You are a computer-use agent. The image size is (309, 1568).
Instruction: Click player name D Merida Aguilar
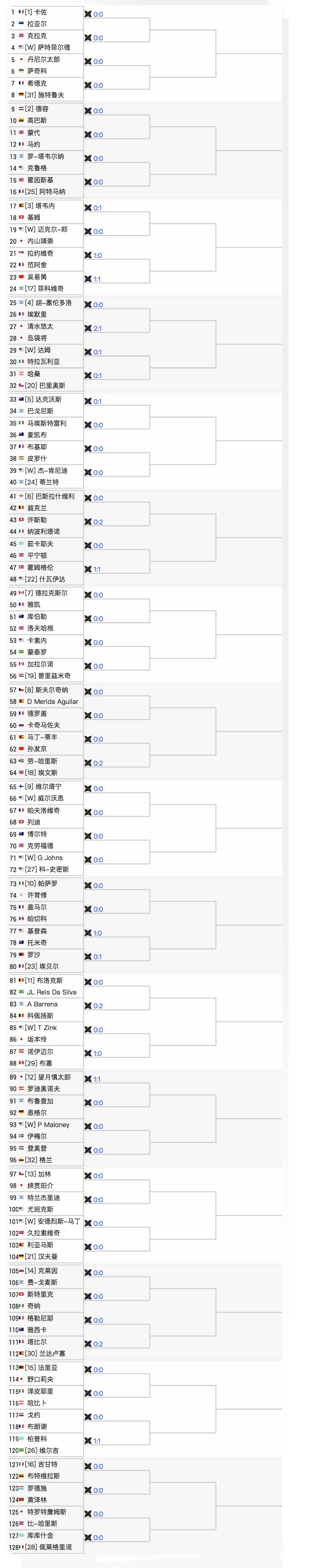(x=52, y=702)
